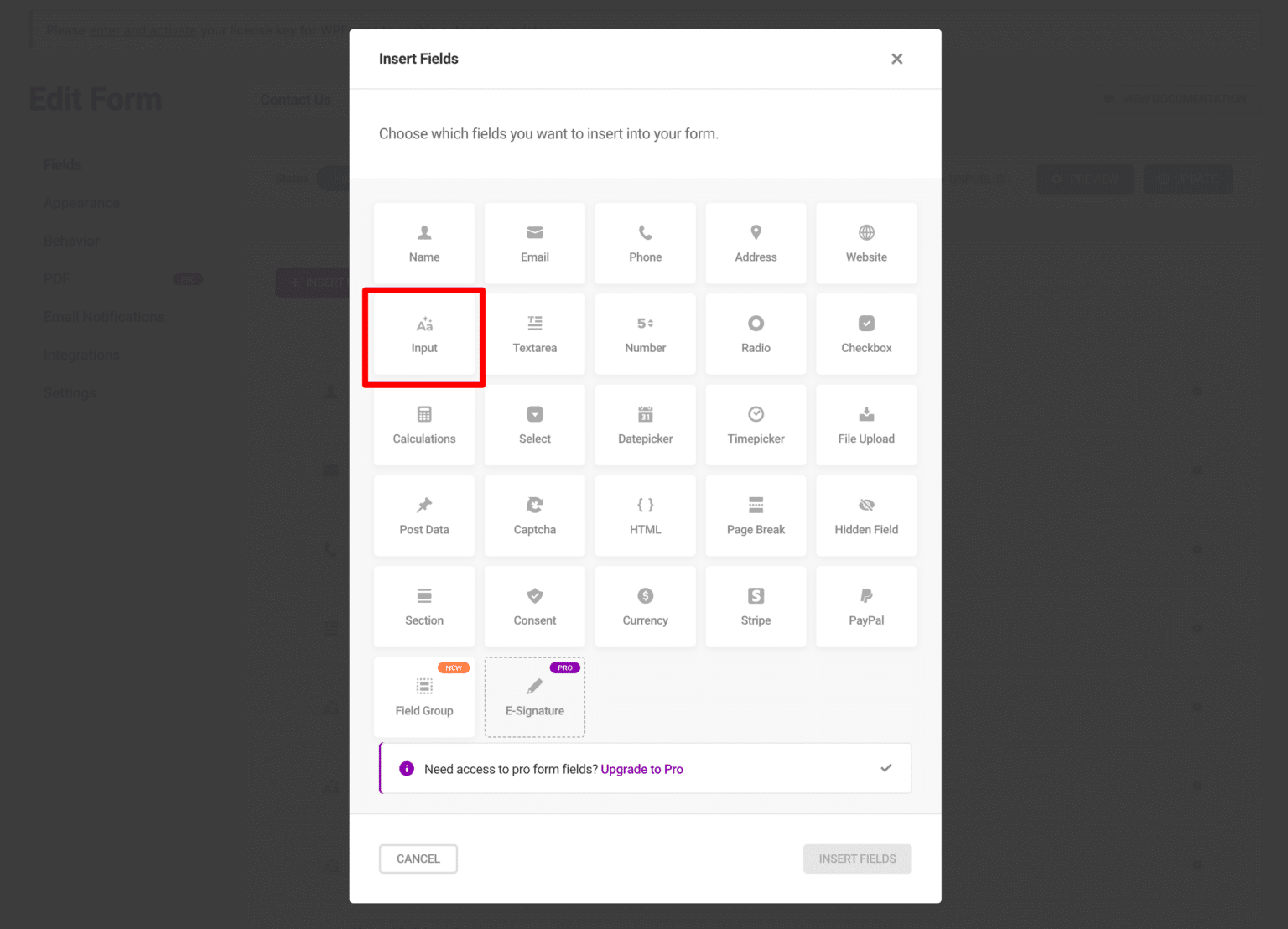
Task: Click the Upgrade to Pro link
Action: 641,769
